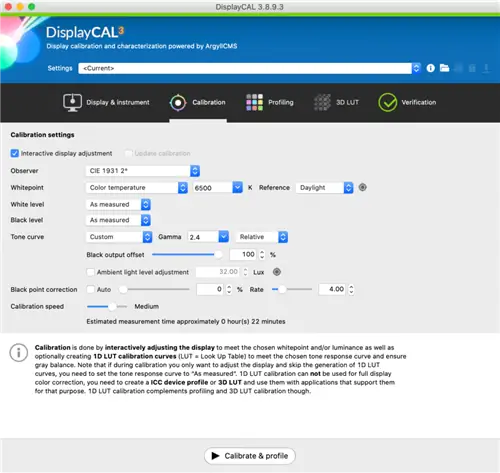Click the ambient Lux 32.00 value field

coord(217,272)
